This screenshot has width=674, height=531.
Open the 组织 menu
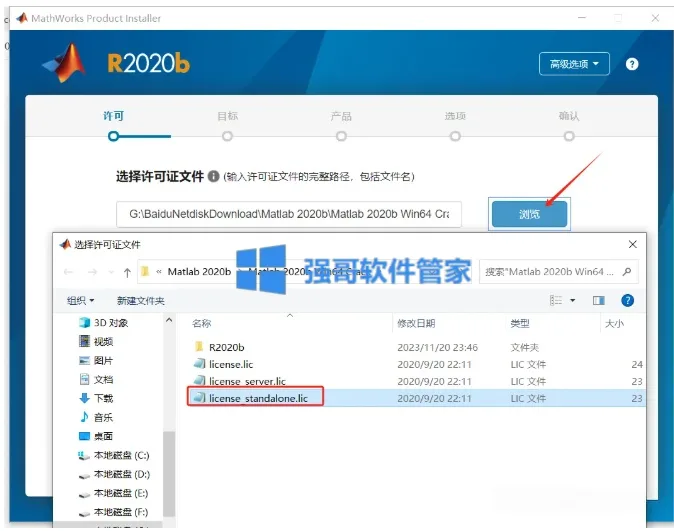[80, 301]
